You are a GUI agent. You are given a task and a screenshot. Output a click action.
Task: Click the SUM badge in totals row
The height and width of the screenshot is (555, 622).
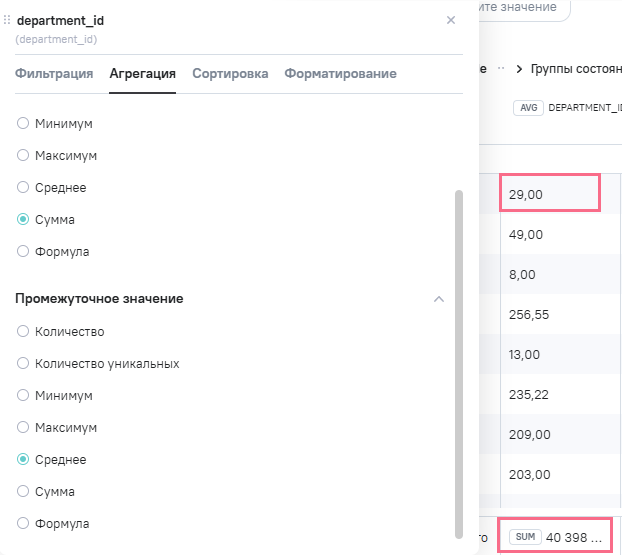[x=525, y=538]
